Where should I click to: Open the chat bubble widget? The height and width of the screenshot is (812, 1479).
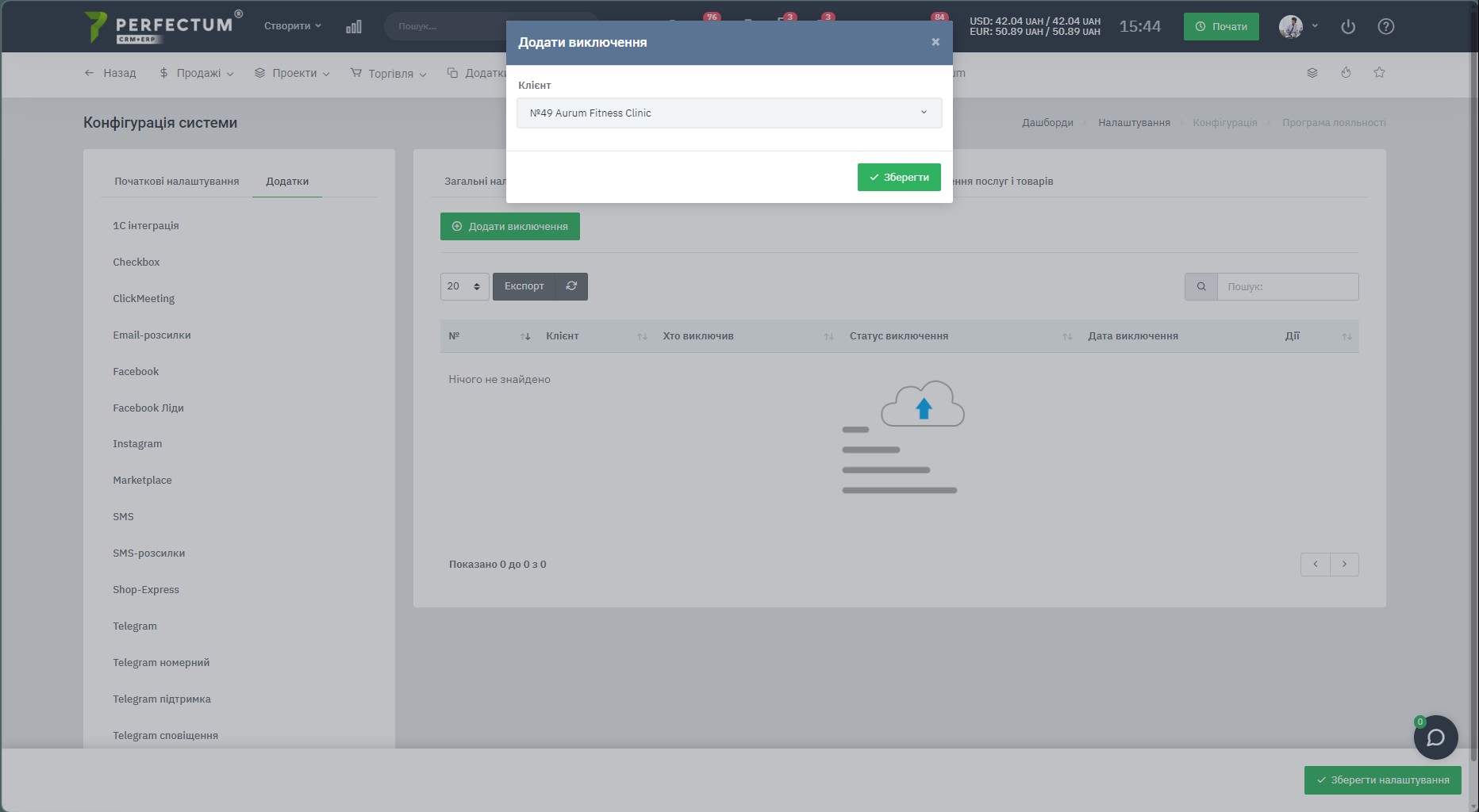[x=1435, y=737]
